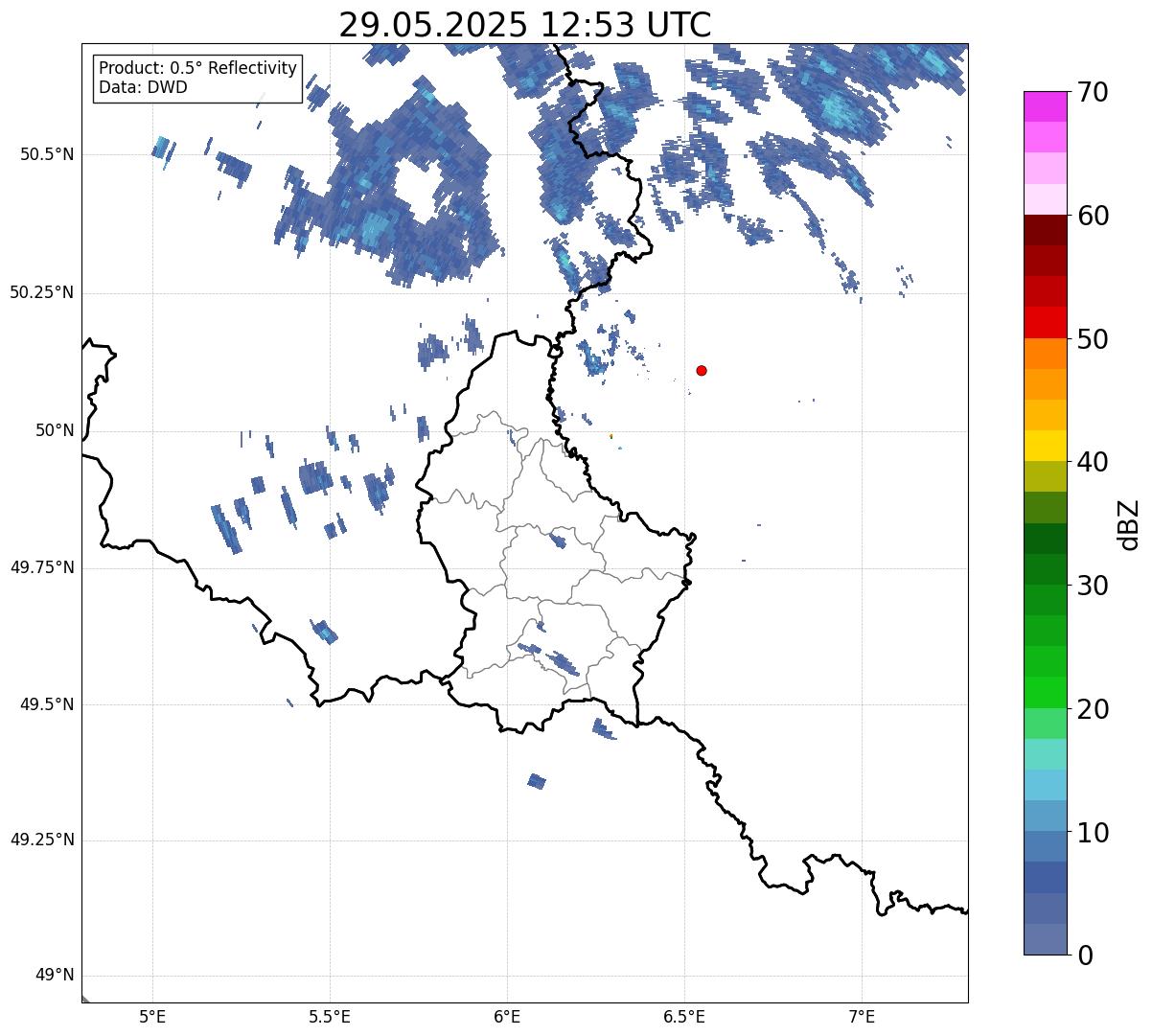Click the 40 tick label on colorbar
The height and width of the screenshot is (1036, 1152).
1093,462
